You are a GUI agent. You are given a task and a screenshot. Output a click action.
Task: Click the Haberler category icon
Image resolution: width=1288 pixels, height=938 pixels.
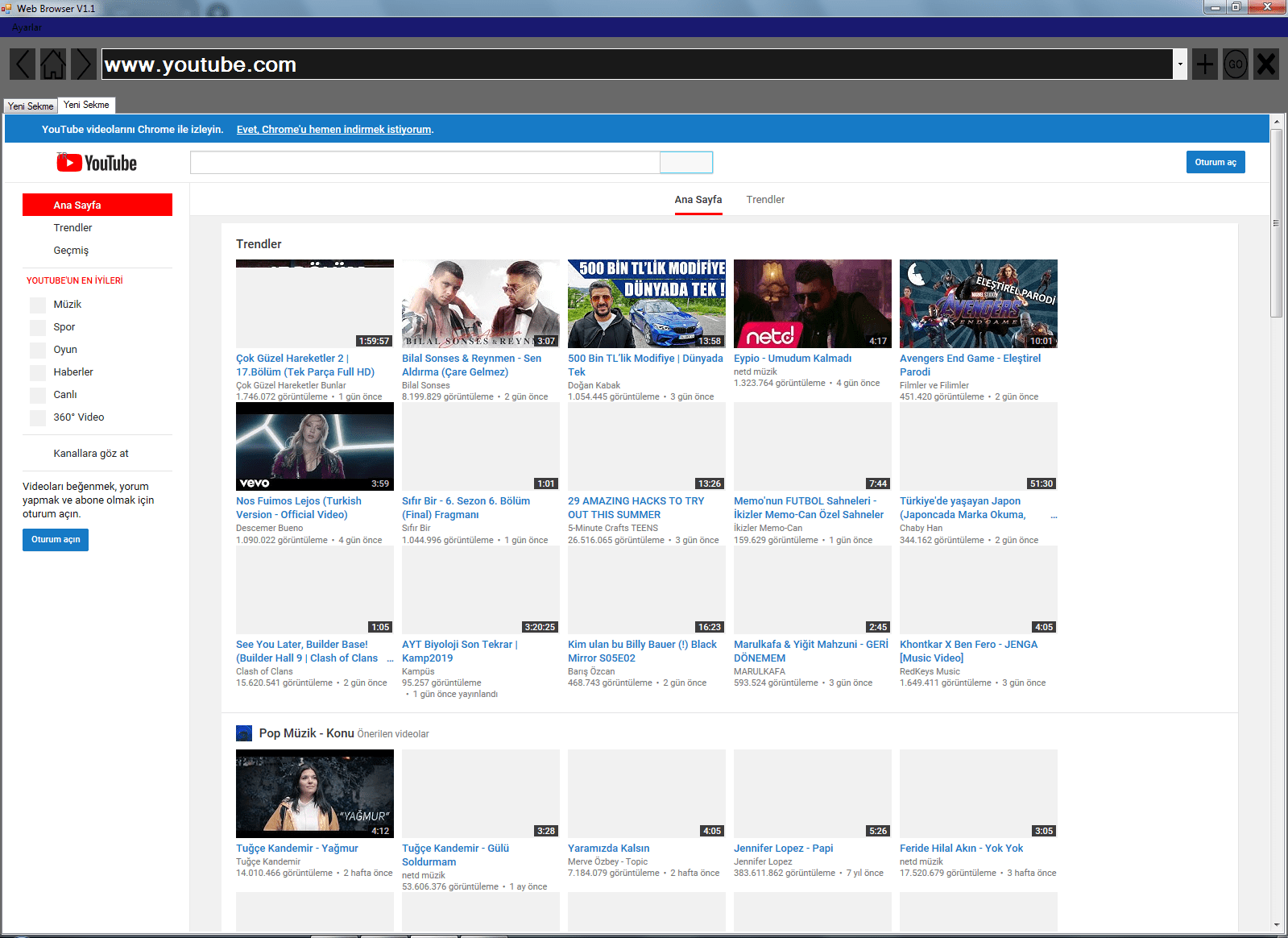coord(38,372)
